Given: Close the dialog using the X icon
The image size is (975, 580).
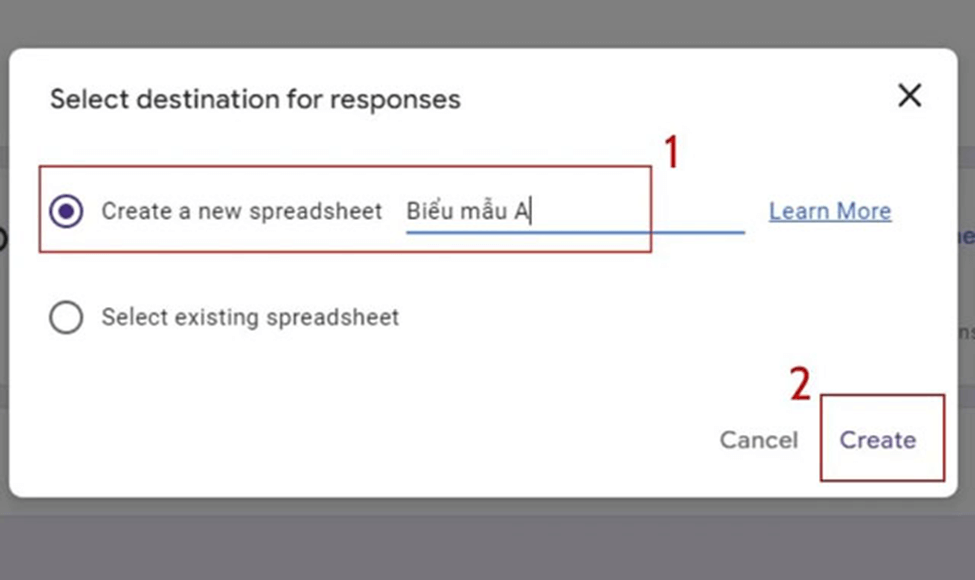Looking at the screenshot, I should (909, 96).
